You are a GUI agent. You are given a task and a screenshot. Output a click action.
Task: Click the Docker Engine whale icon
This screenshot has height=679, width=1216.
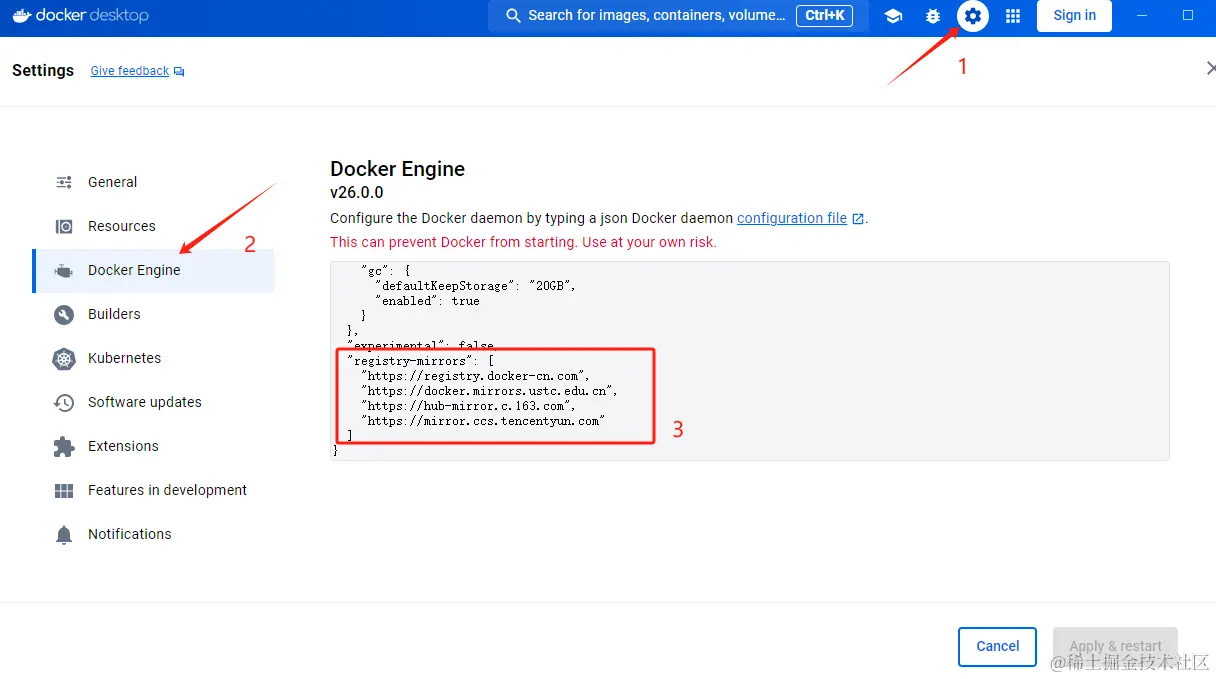64,271
